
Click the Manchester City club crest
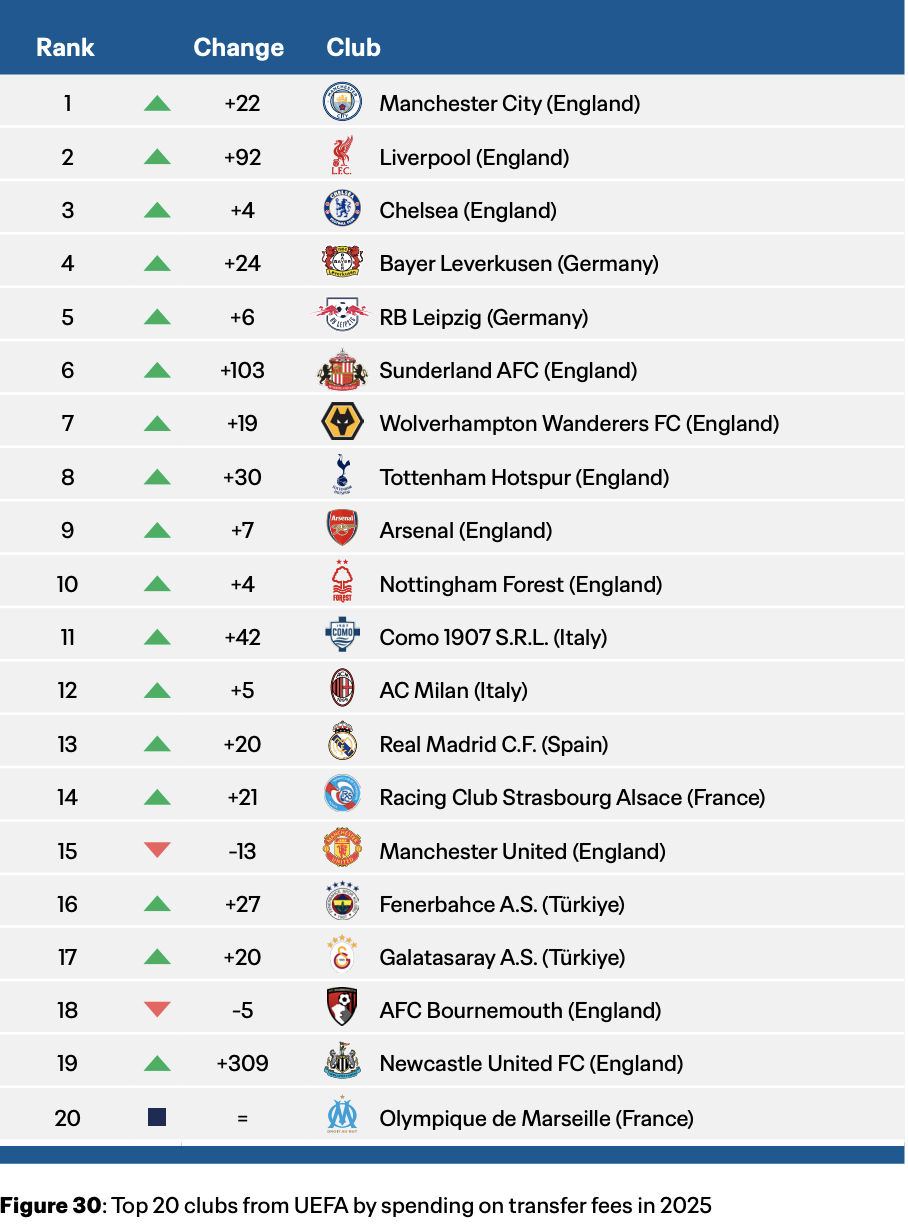[342, 103]
